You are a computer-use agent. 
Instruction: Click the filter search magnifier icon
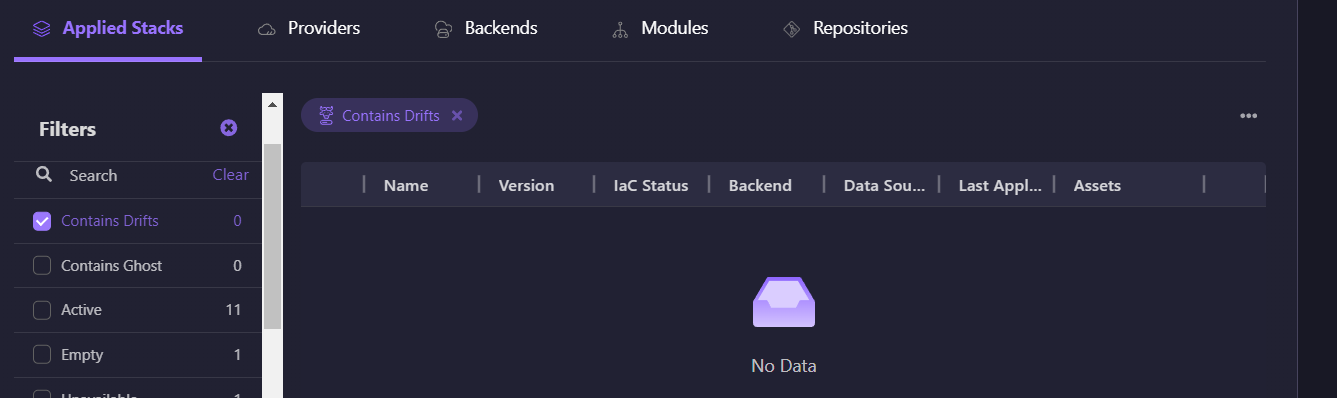pyautogui.click(x=44, y=174)
